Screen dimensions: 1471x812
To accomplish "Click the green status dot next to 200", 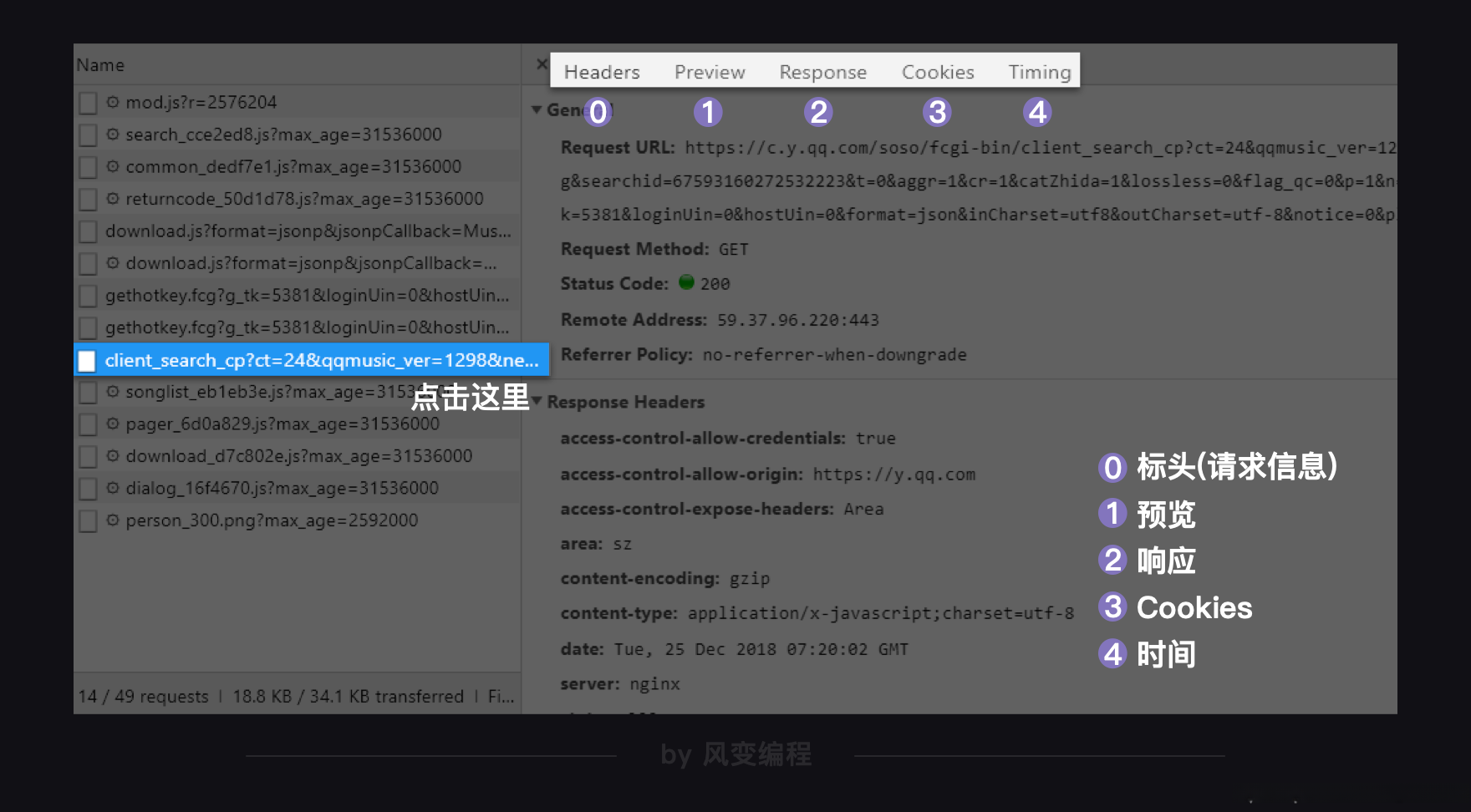I will click(x=688, y=283).
